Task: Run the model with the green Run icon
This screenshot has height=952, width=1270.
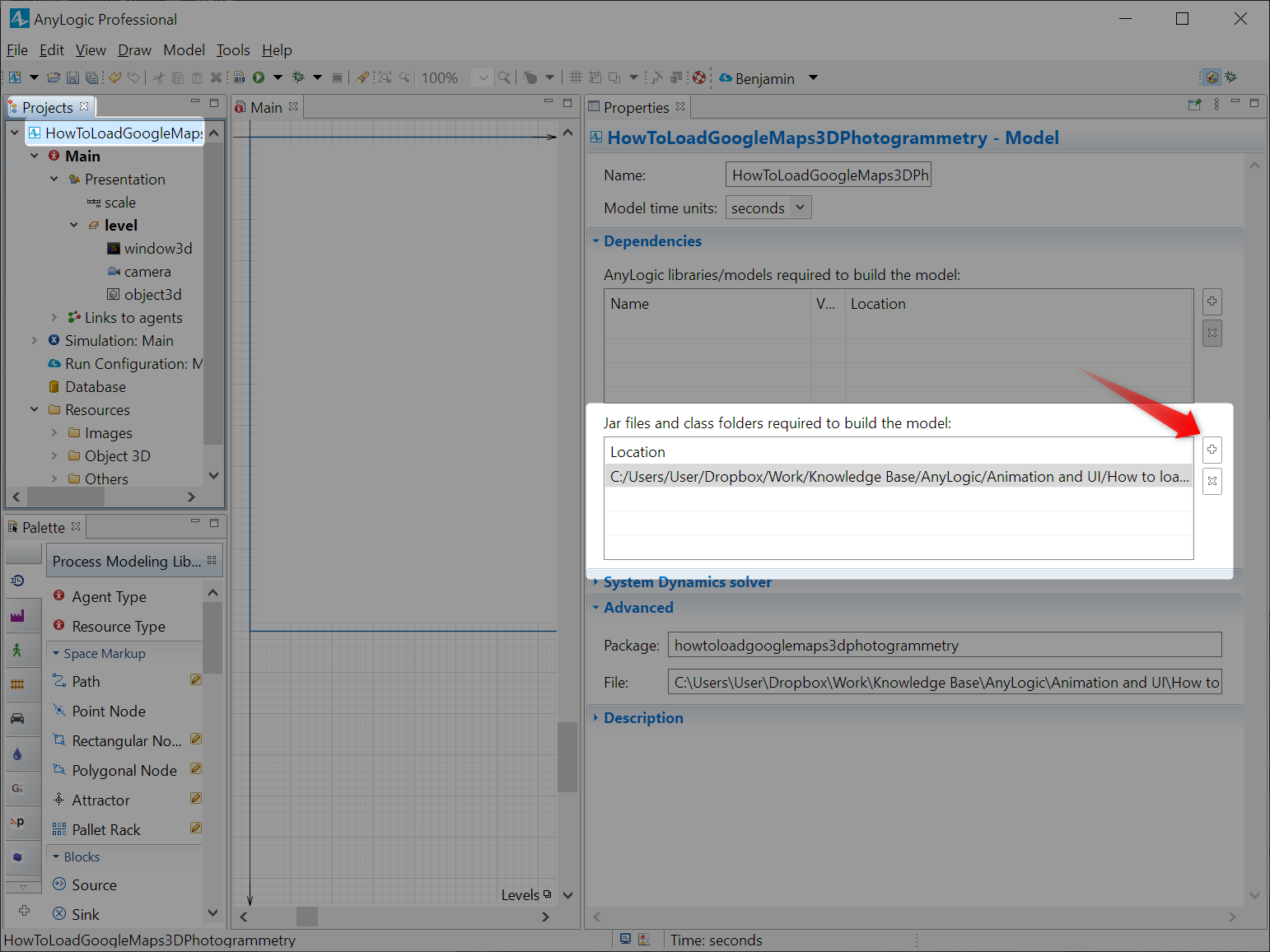Action: coord(259,77)
